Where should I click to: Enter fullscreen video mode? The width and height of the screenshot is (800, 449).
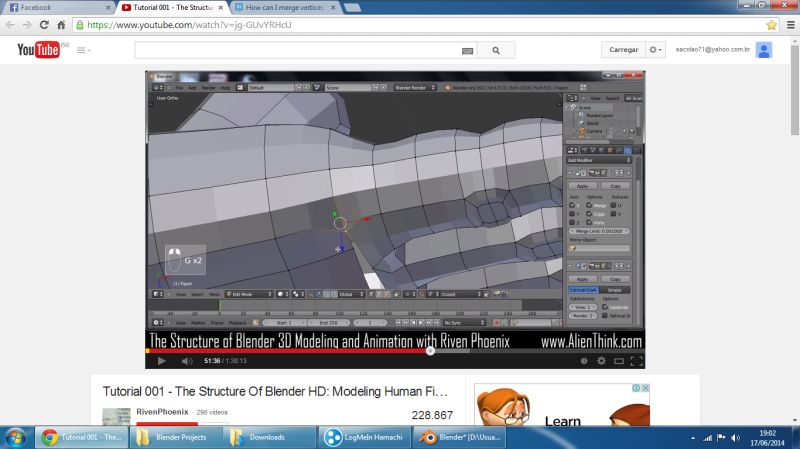pos(636,361)
